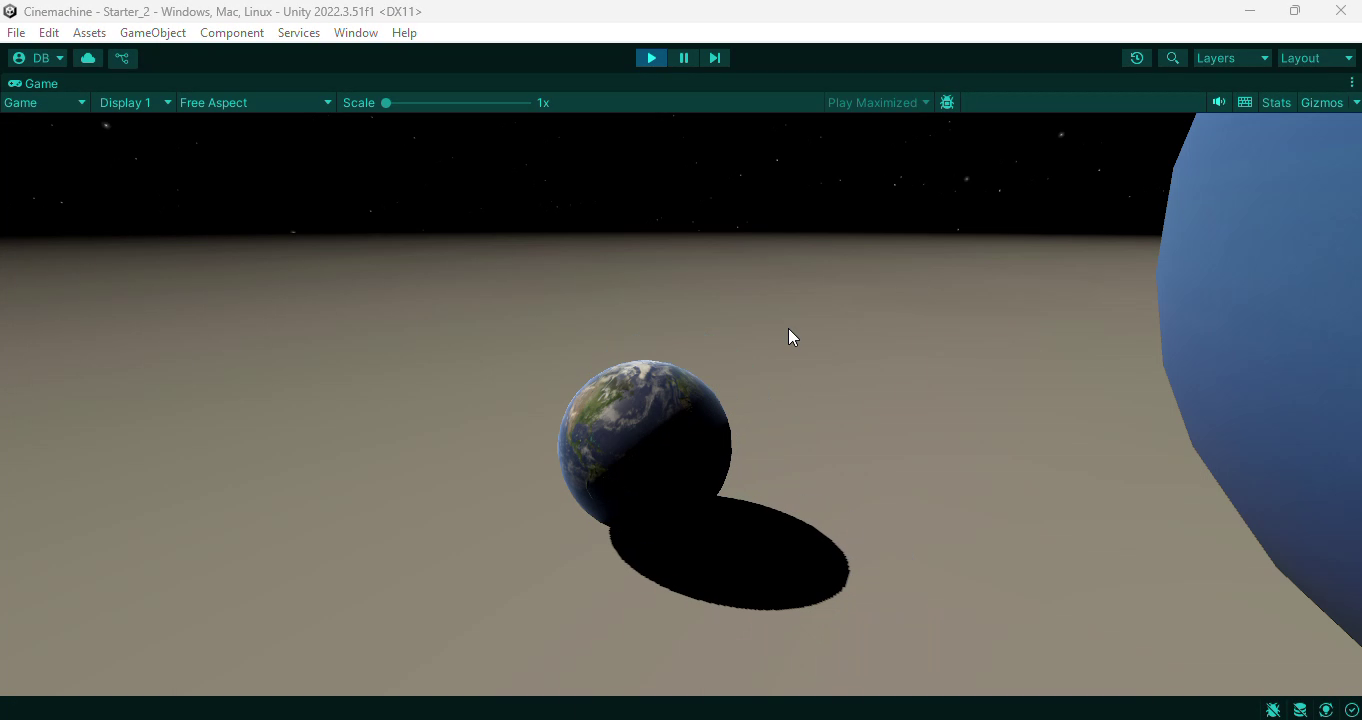Screen dimensions: 1362x720
Task: Open the Layers dropdown
Action: point(1232,58)
